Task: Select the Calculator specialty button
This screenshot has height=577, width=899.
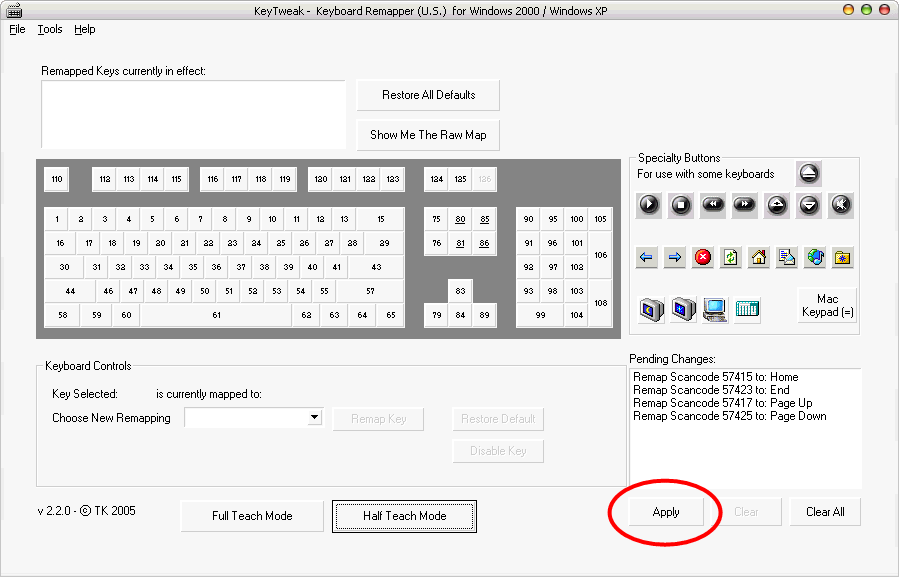Action: point(747,310)
